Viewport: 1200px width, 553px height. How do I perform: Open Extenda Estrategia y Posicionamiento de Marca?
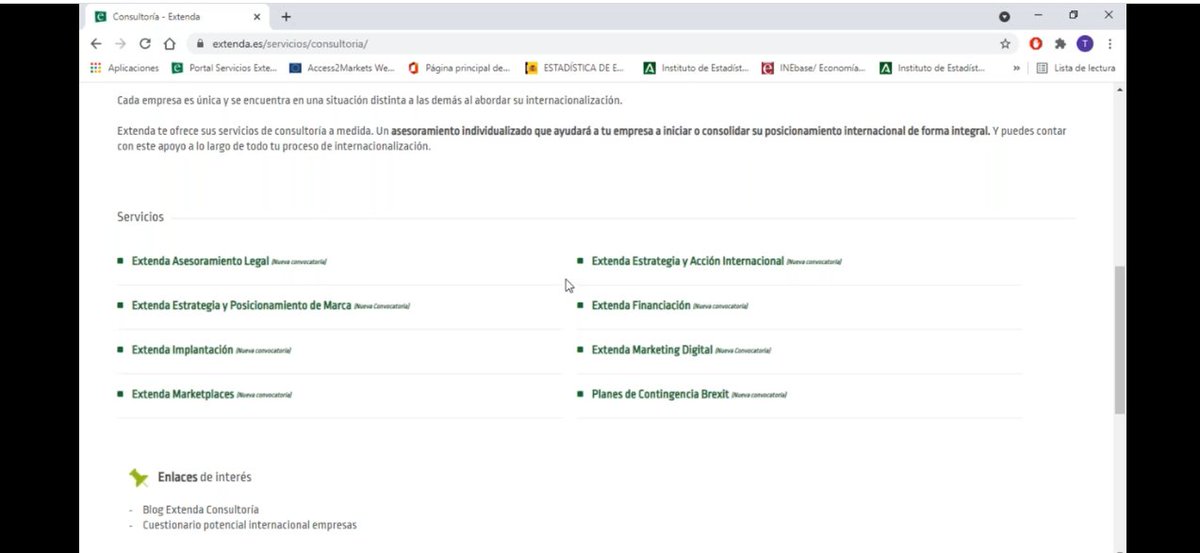(x=241, y=305)
